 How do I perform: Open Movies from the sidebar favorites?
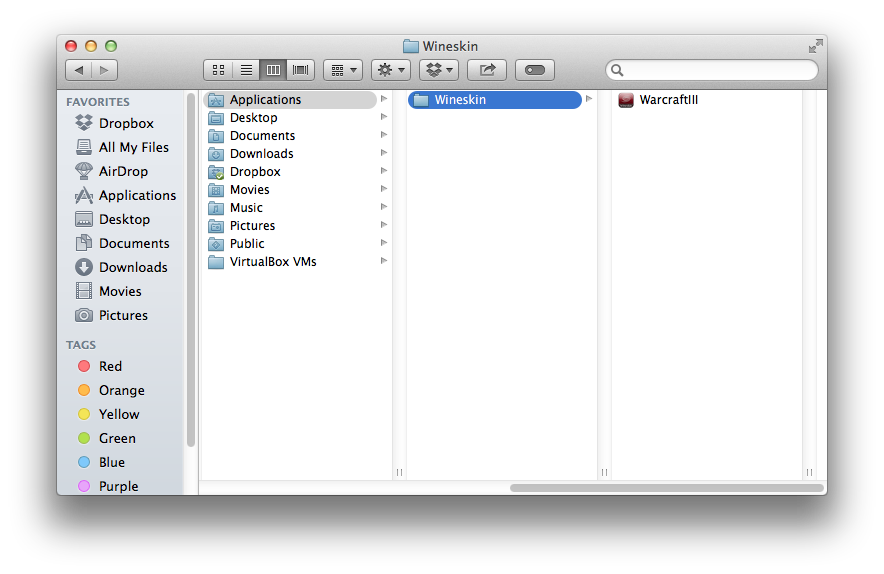click(x=108, y=291)
